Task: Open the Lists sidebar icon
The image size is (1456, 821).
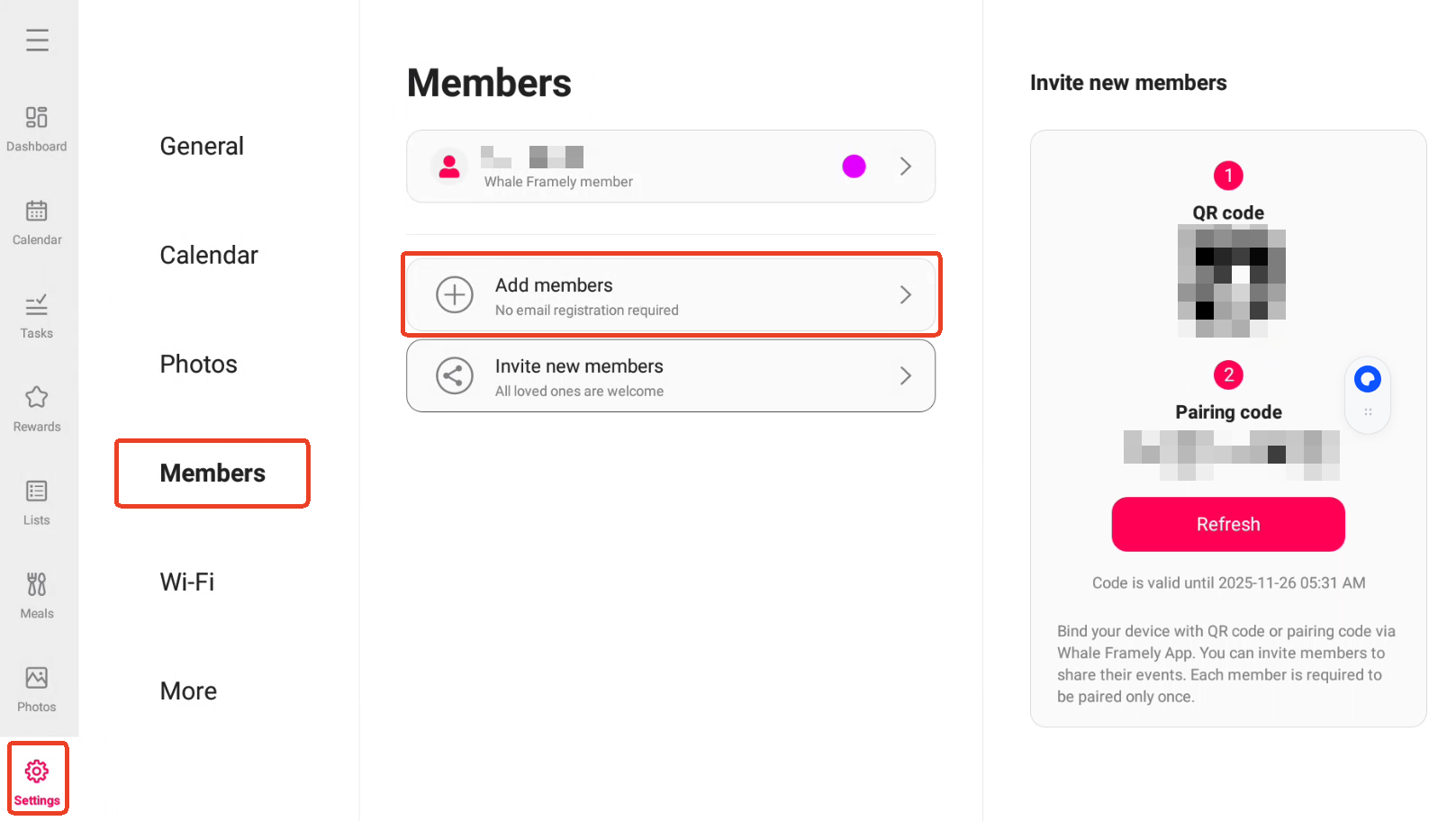Action: pyautogui.click(x=37, y=491)
